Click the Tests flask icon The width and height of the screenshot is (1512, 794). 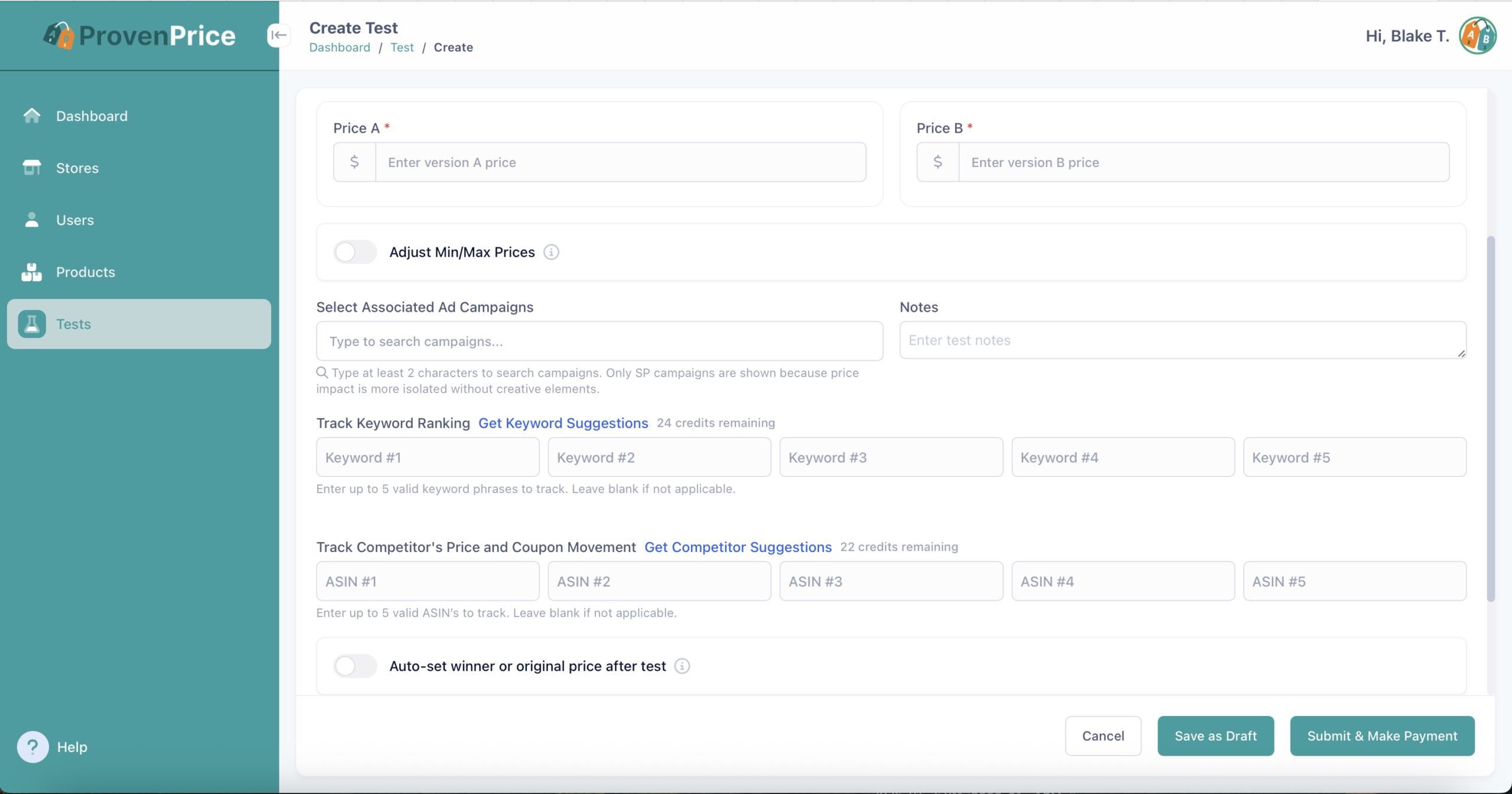coord(32,324)
